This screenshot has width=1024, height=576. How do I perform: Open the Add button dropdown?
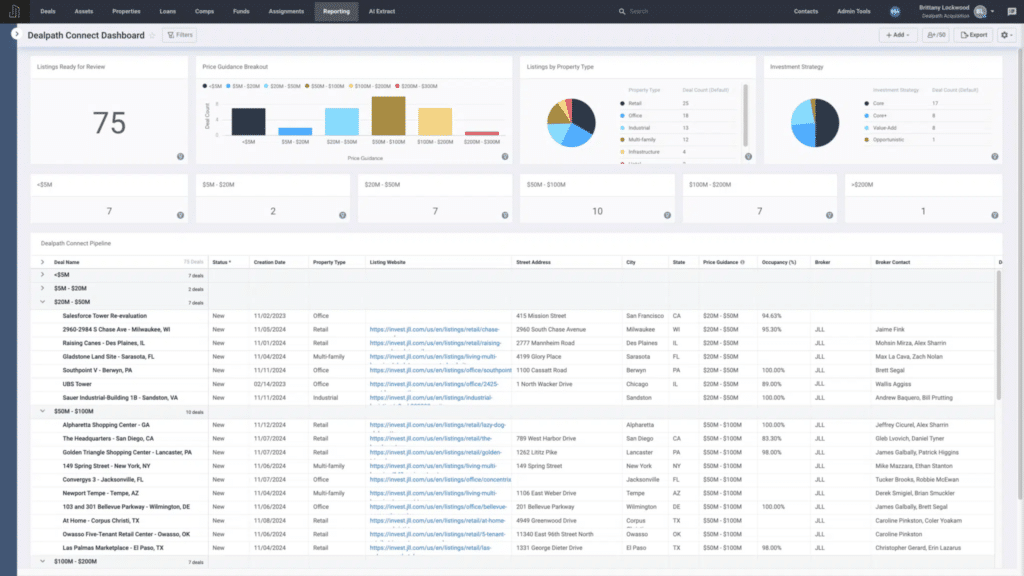coord(898,34)
